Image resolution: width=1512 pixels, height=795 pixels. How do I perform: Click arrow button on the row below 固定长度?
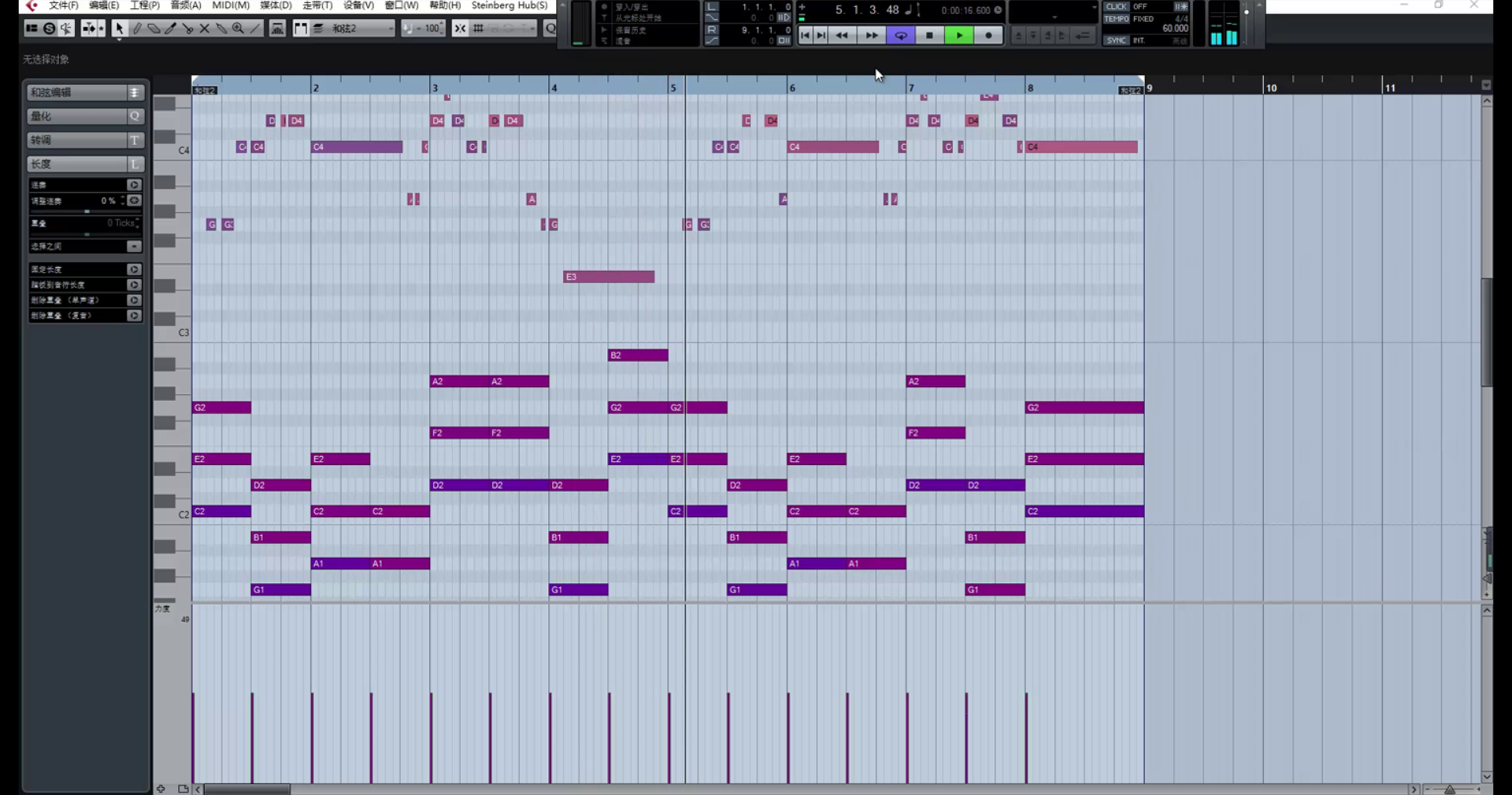click(134, 285)
